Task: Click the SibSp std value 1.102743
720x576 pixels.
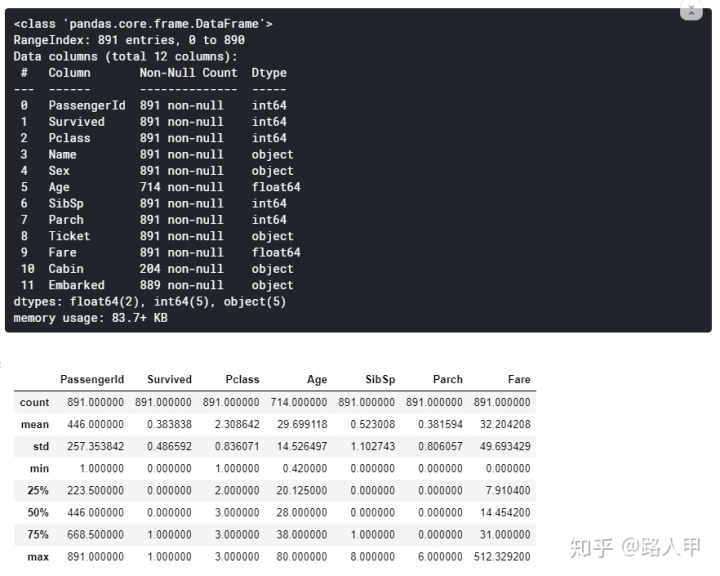Action: (x=372, y=446)
